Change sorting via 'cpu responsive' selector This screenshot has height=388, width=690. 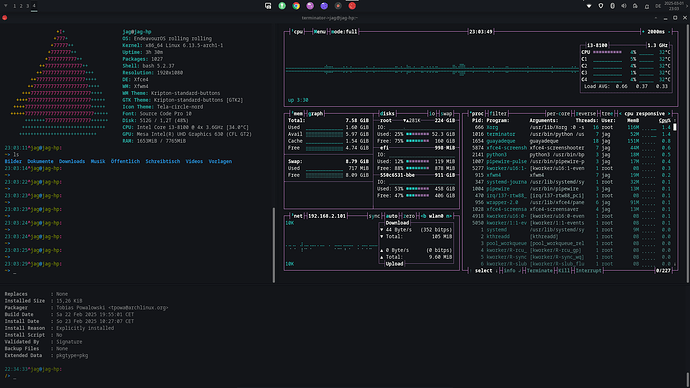(x=645, y=113)
